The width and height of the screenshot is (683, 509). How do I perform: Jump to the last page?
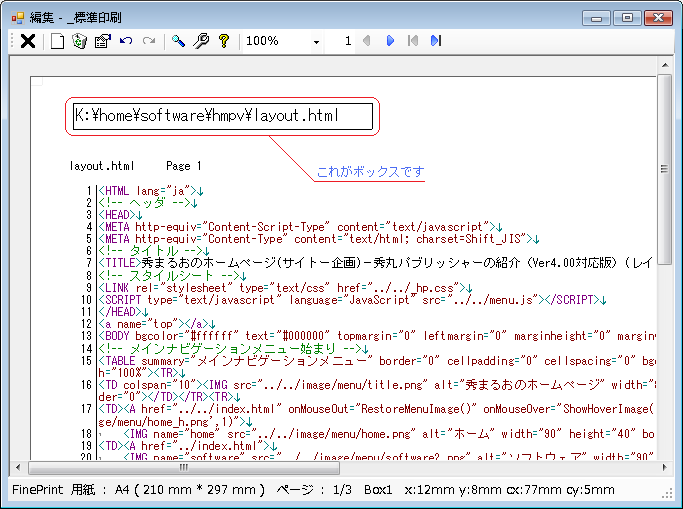pos(435,41)
